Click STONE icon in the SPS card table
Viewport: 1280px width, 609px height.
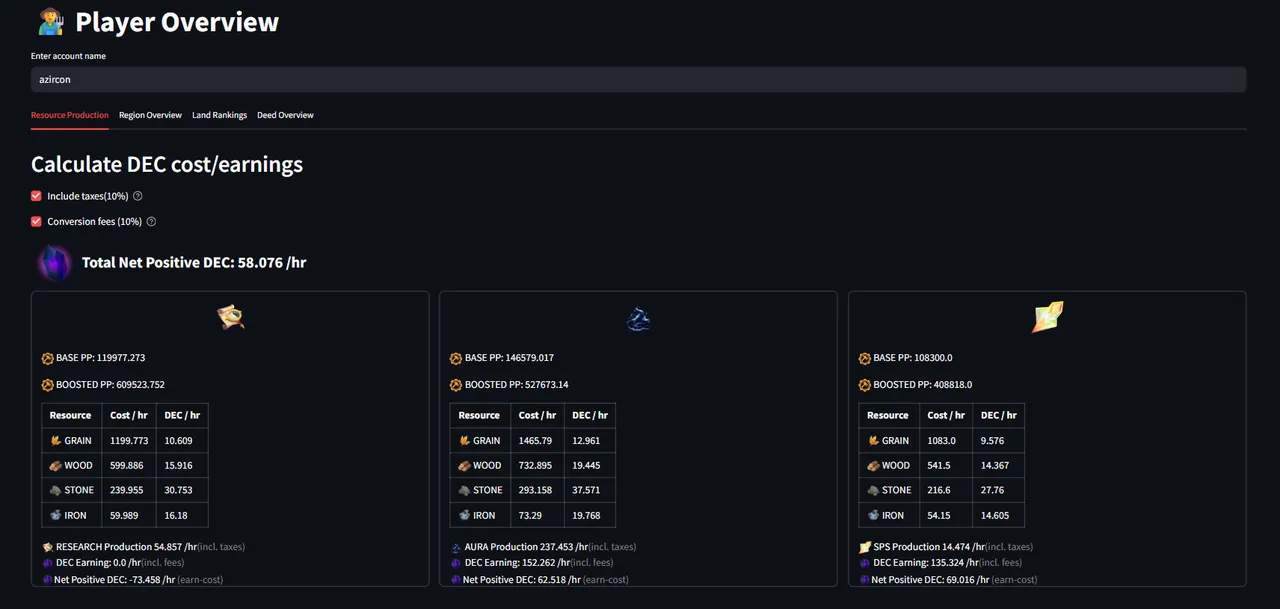[x=872, y=490]
